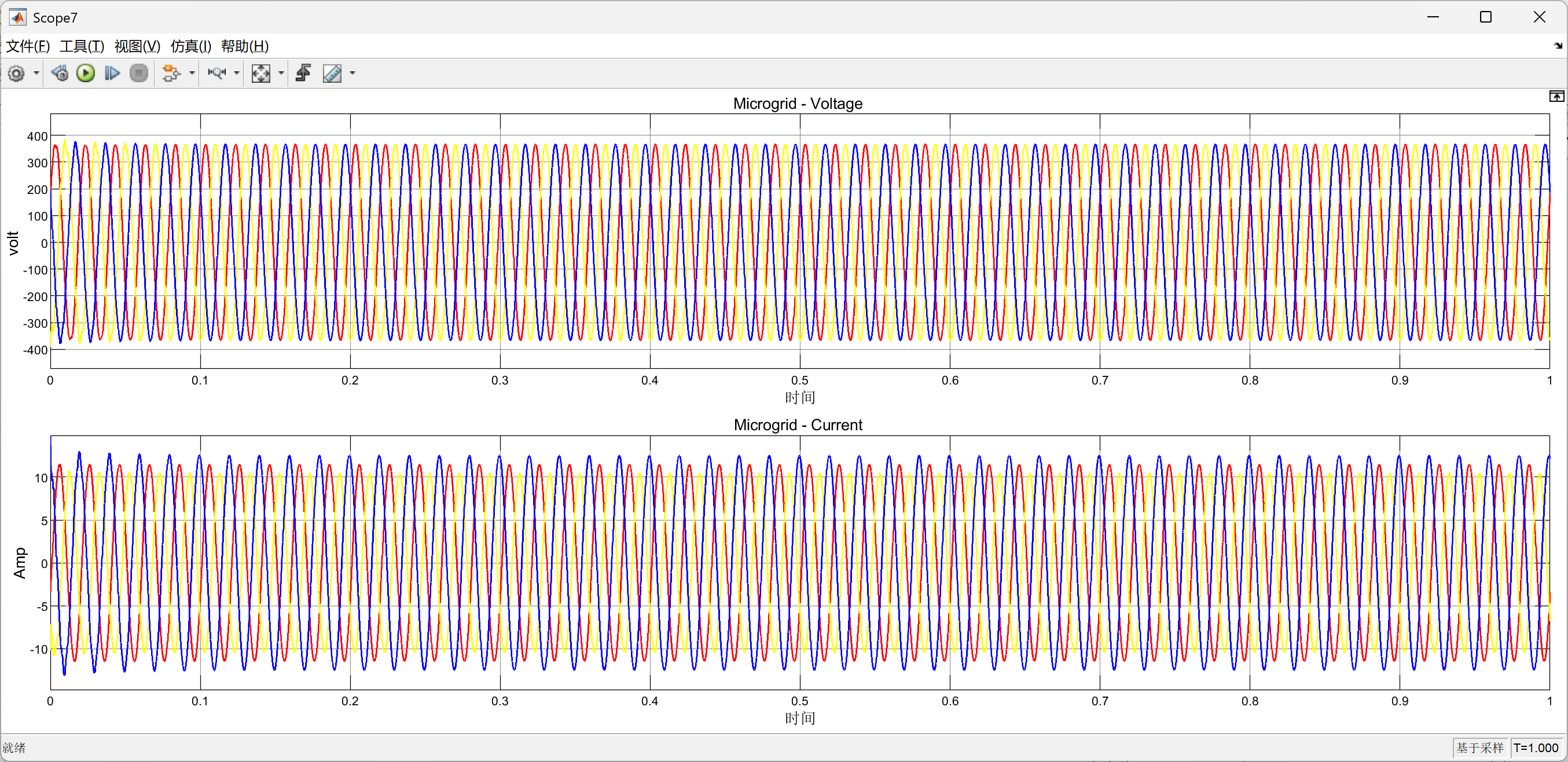Expand the zoom tool dropdown arrow
1568x762 pixels.
click(x=237, y=74)
